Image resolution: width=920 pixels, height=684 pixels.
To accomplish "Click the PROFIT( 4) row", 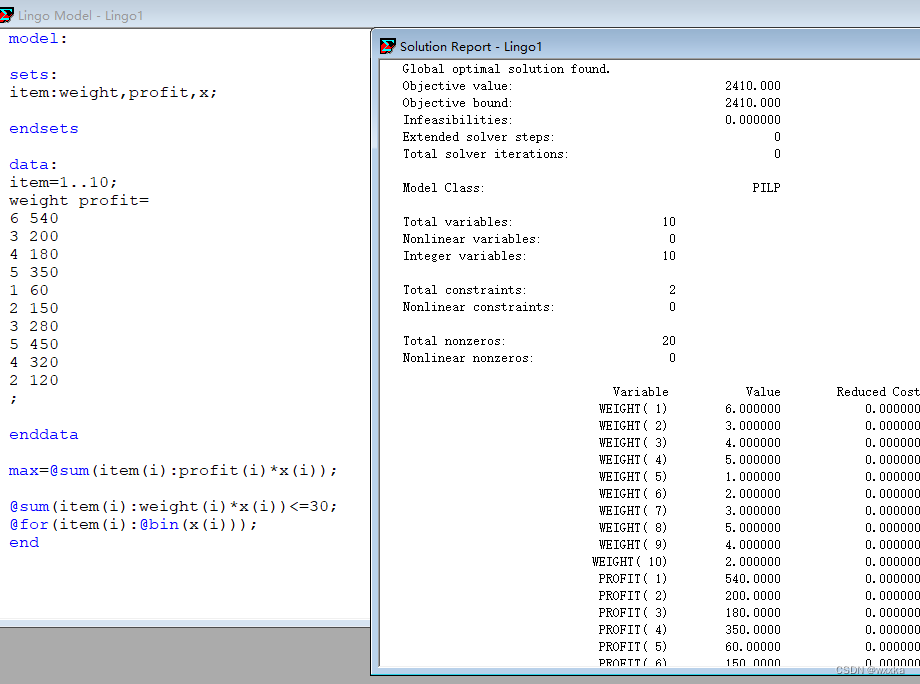I will point(759,630).
